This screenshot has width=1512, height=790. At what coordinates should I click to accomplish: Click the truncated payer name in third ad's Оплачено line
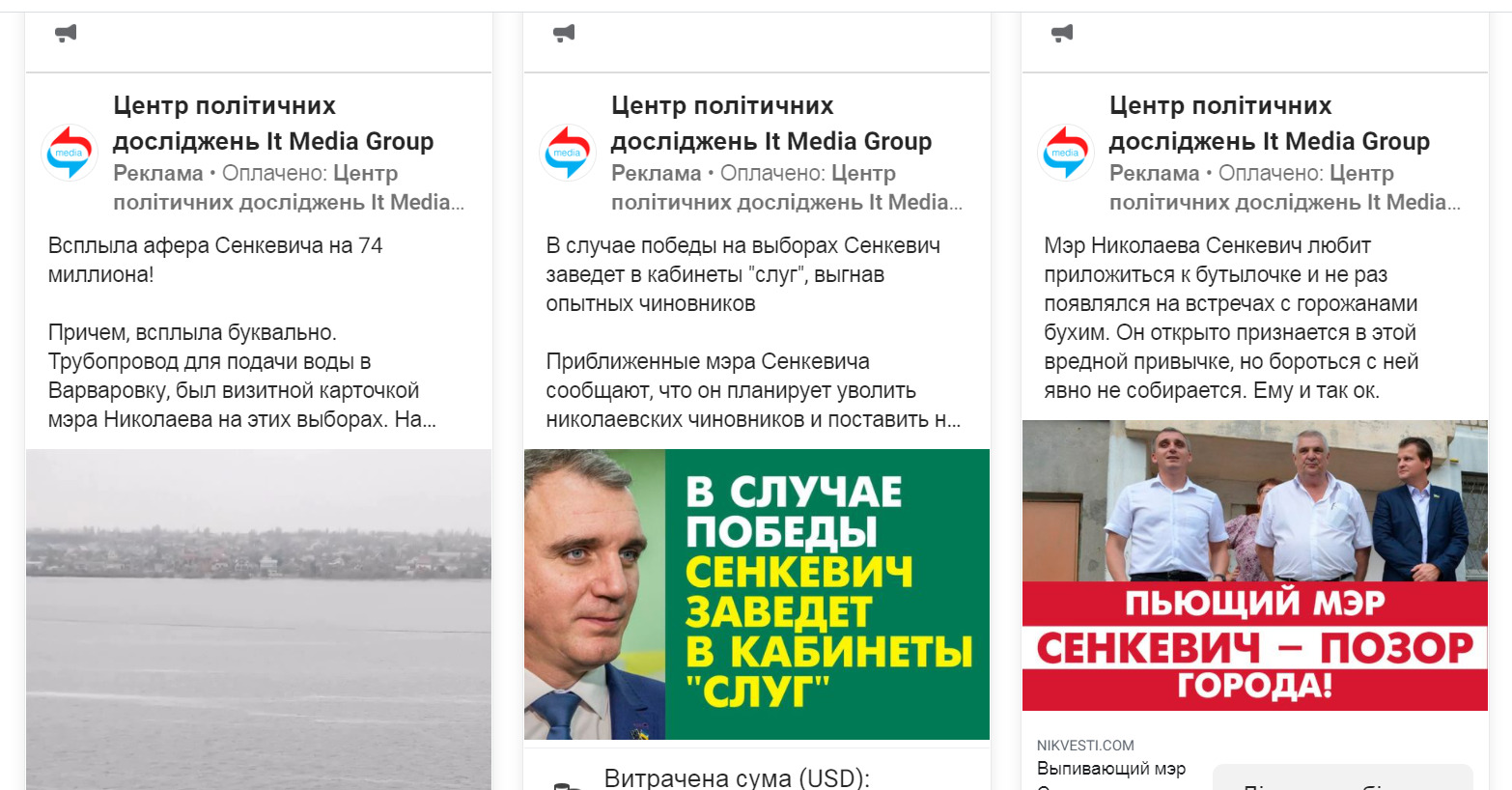tap(1285, 188)
